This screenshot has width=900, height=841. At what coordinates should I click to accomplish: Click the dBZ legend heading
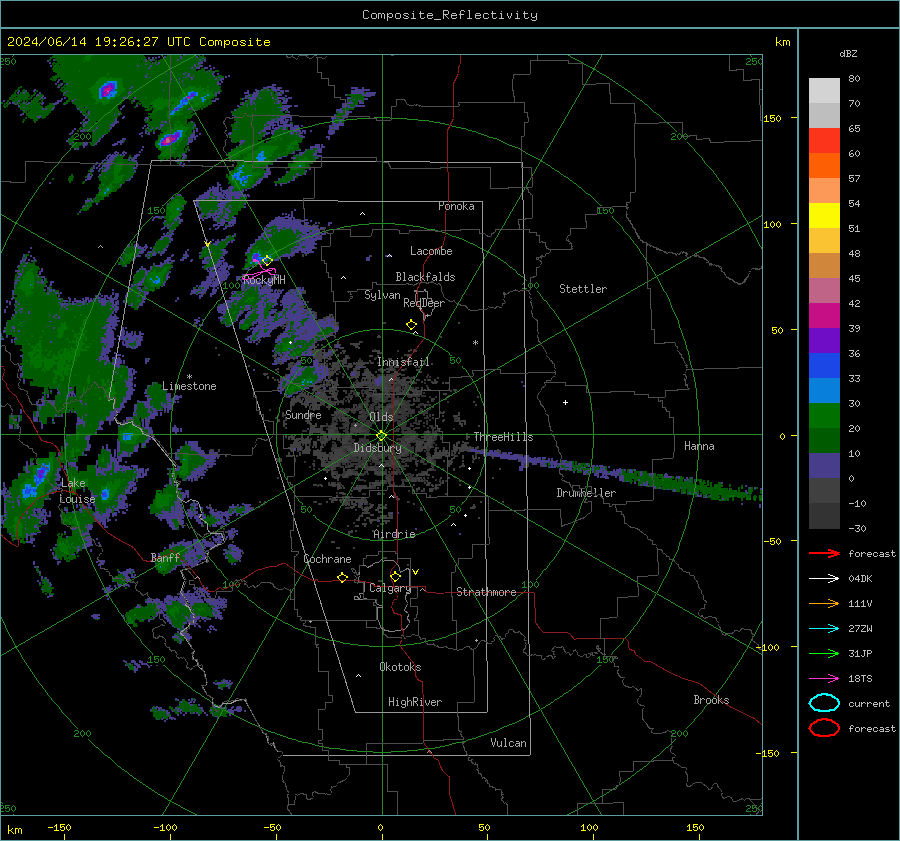point(848,54)
